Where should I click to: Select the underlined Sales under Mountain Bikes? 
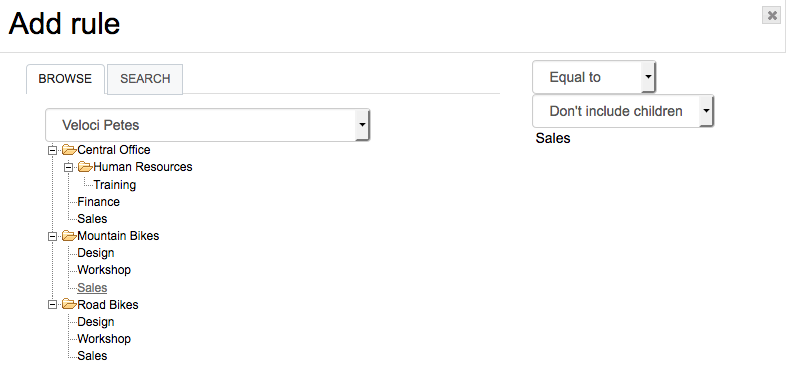click(92, 288)
